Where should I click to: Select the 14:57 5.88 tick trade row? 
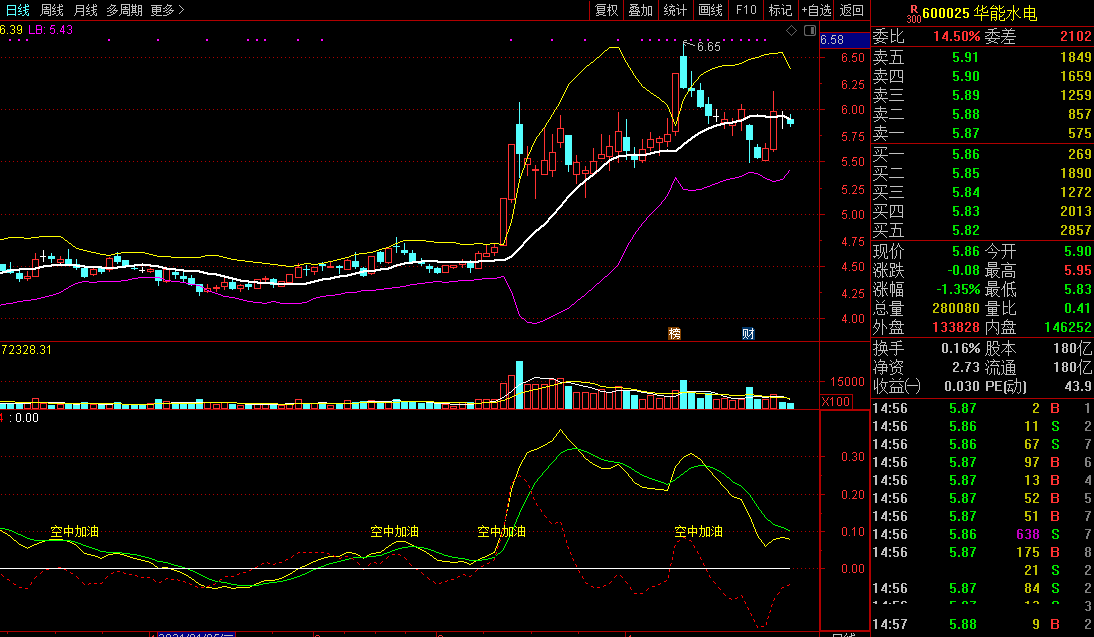(982, 624)
